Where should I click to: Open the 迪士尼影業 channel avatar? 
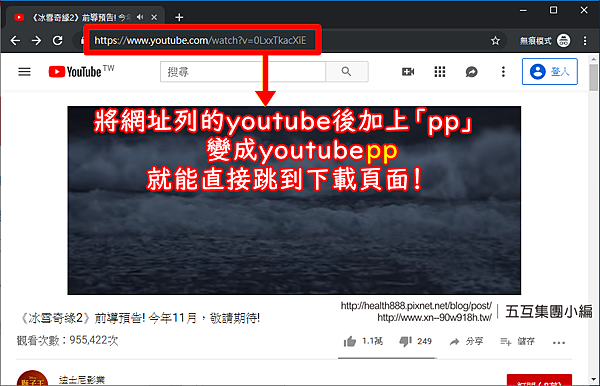click(x=33, y=379)
